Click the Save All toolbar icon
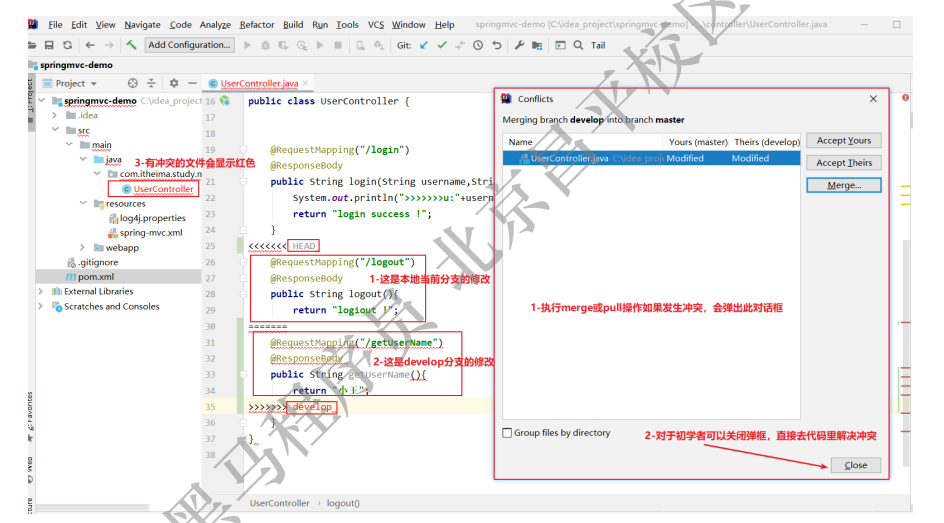This screenshot has height=523, width=944. pos(49,45)
